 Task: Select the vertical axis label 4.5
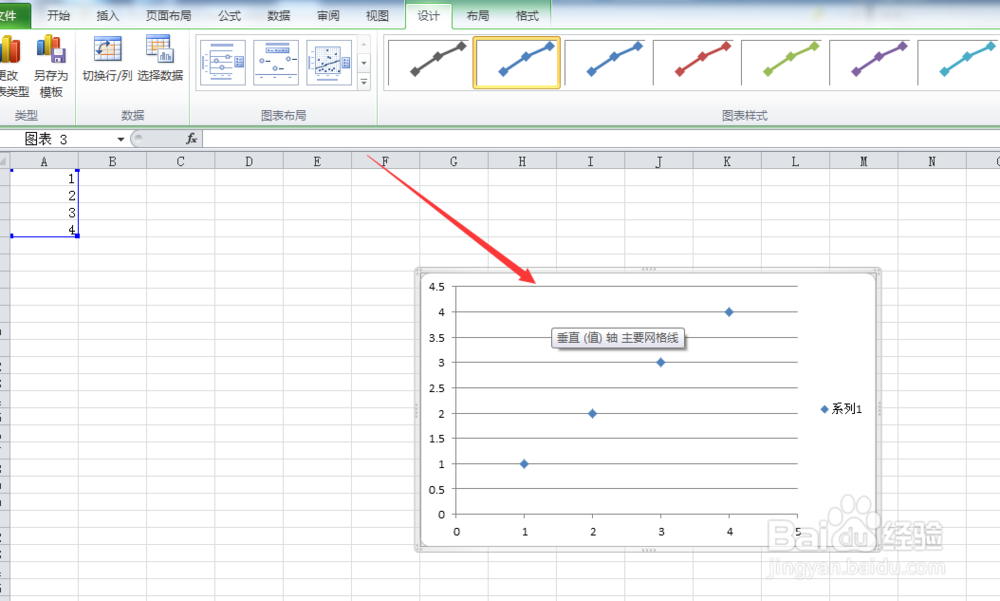[x=437, y=287]
